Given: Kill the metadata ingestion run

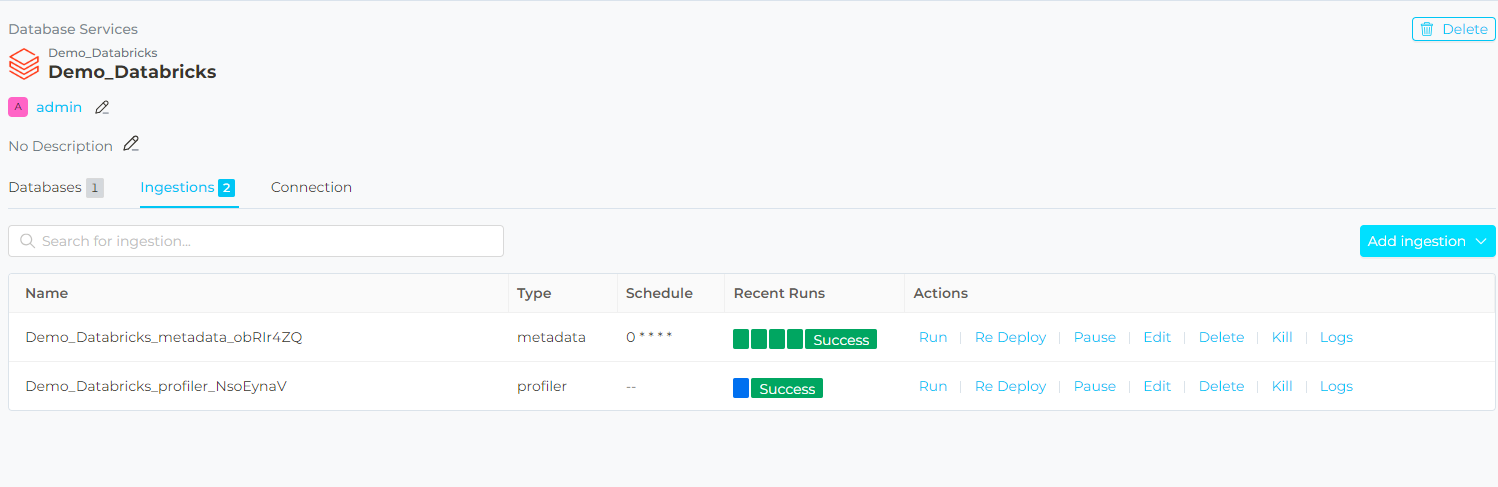Looking at the screenshot, I should pos(1282,338).
